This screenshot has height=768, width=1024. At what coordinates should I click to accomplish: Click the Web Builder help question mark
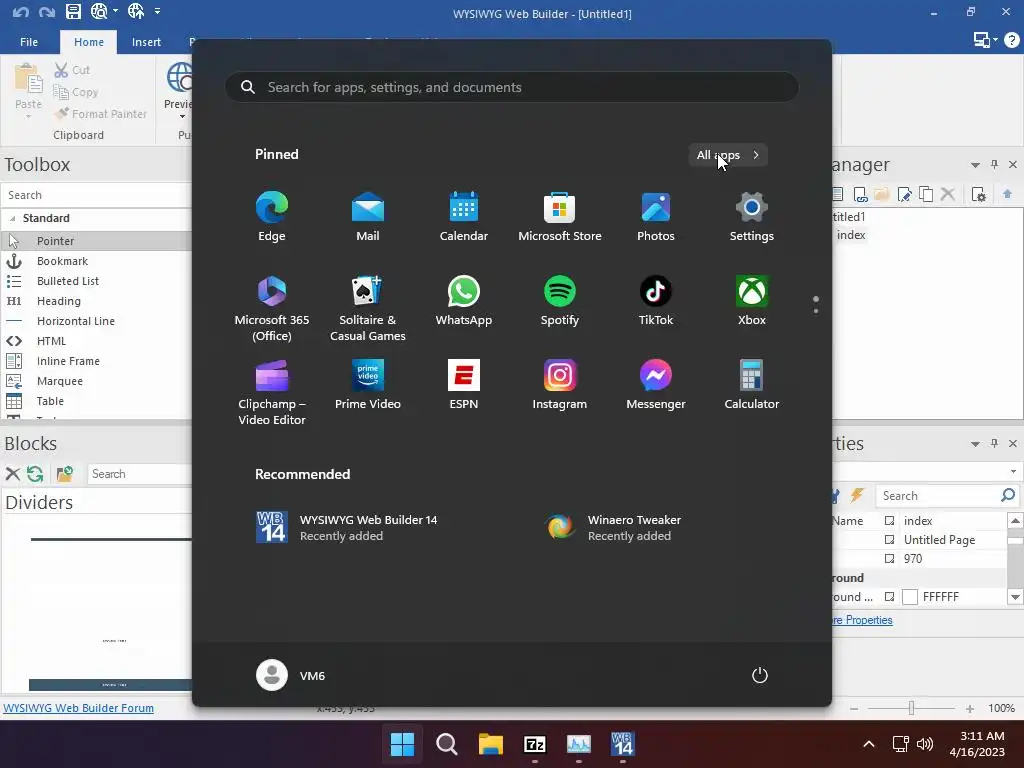pyautogui.click(x=1012, y=40)
